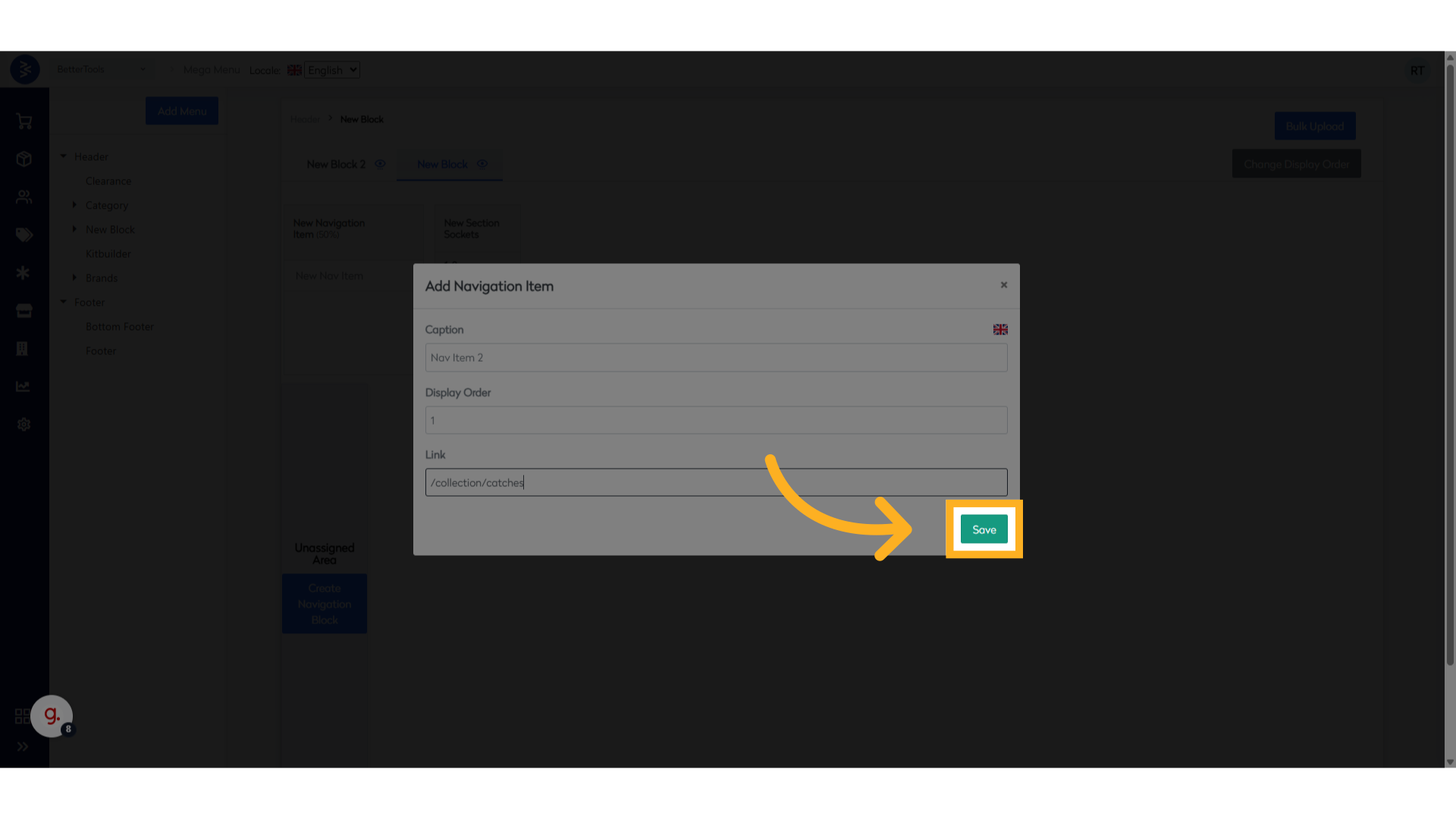The image size is (1456, 819).
Task: Toggle visibility eye on New Block 2
Action: 380,164
